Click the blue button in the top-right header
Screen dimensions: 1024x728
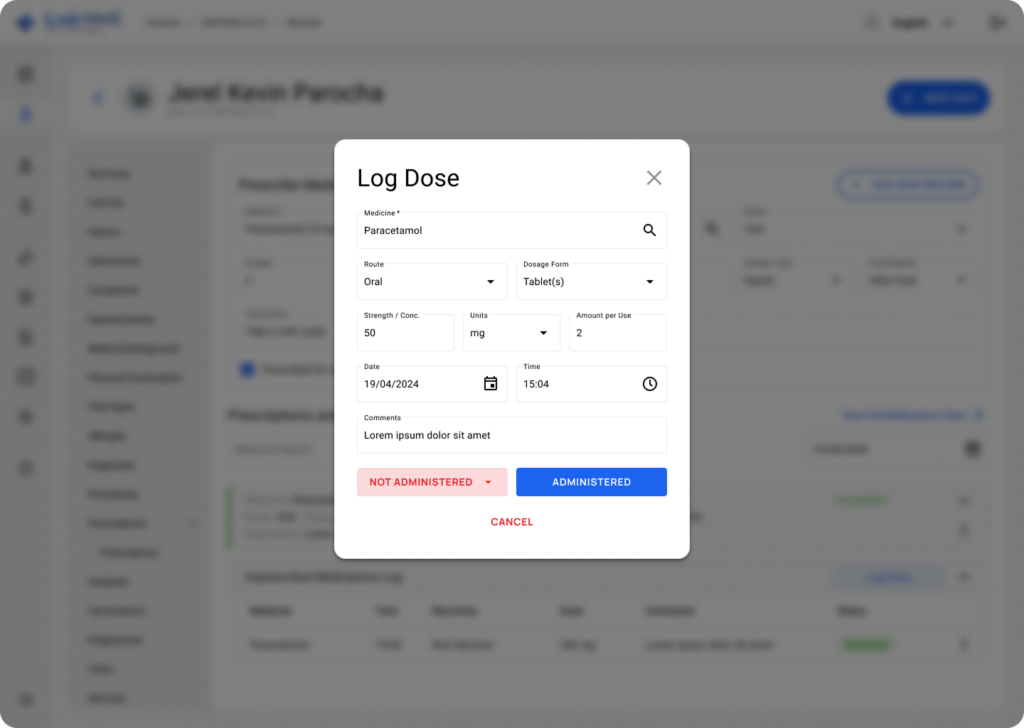[x=938, y=98]
